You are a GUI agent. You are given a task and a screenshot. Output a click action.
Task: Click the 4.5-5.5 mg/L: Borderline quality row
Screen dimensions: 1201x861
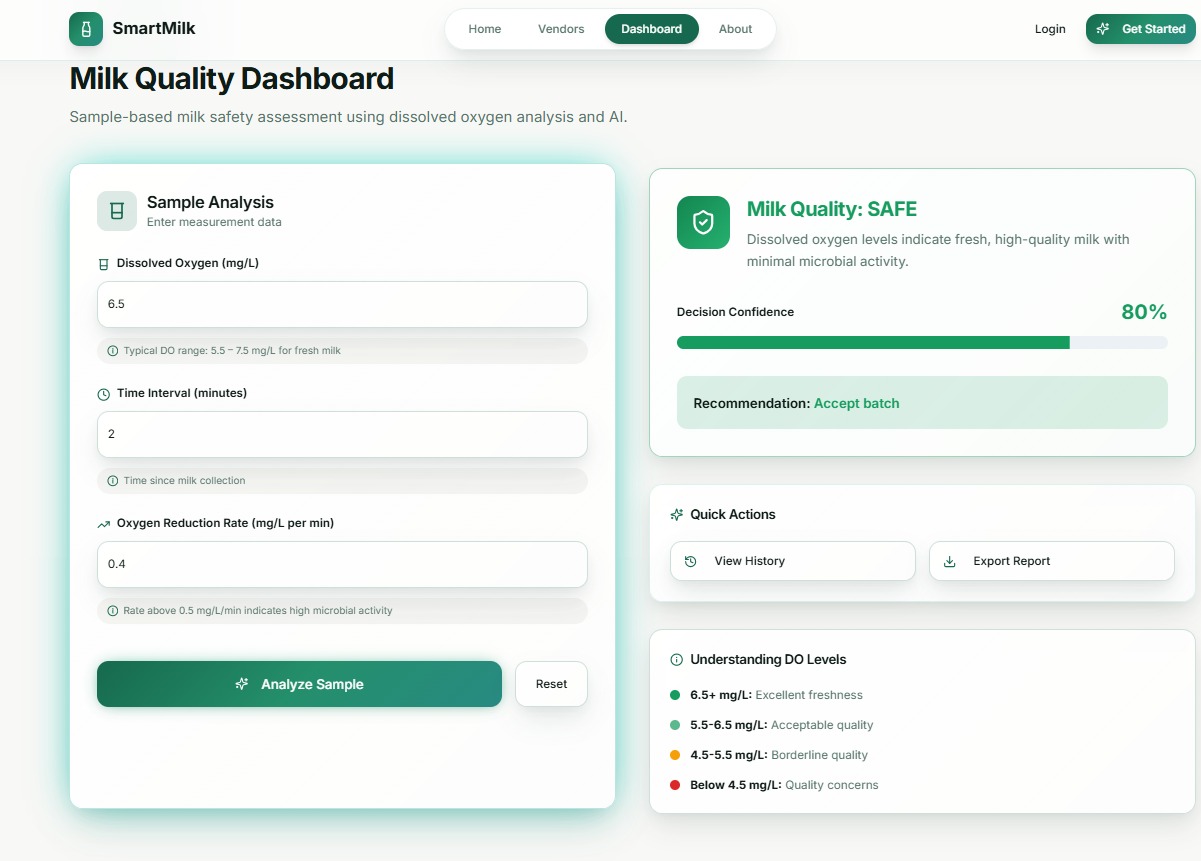(x=769, y=755)
